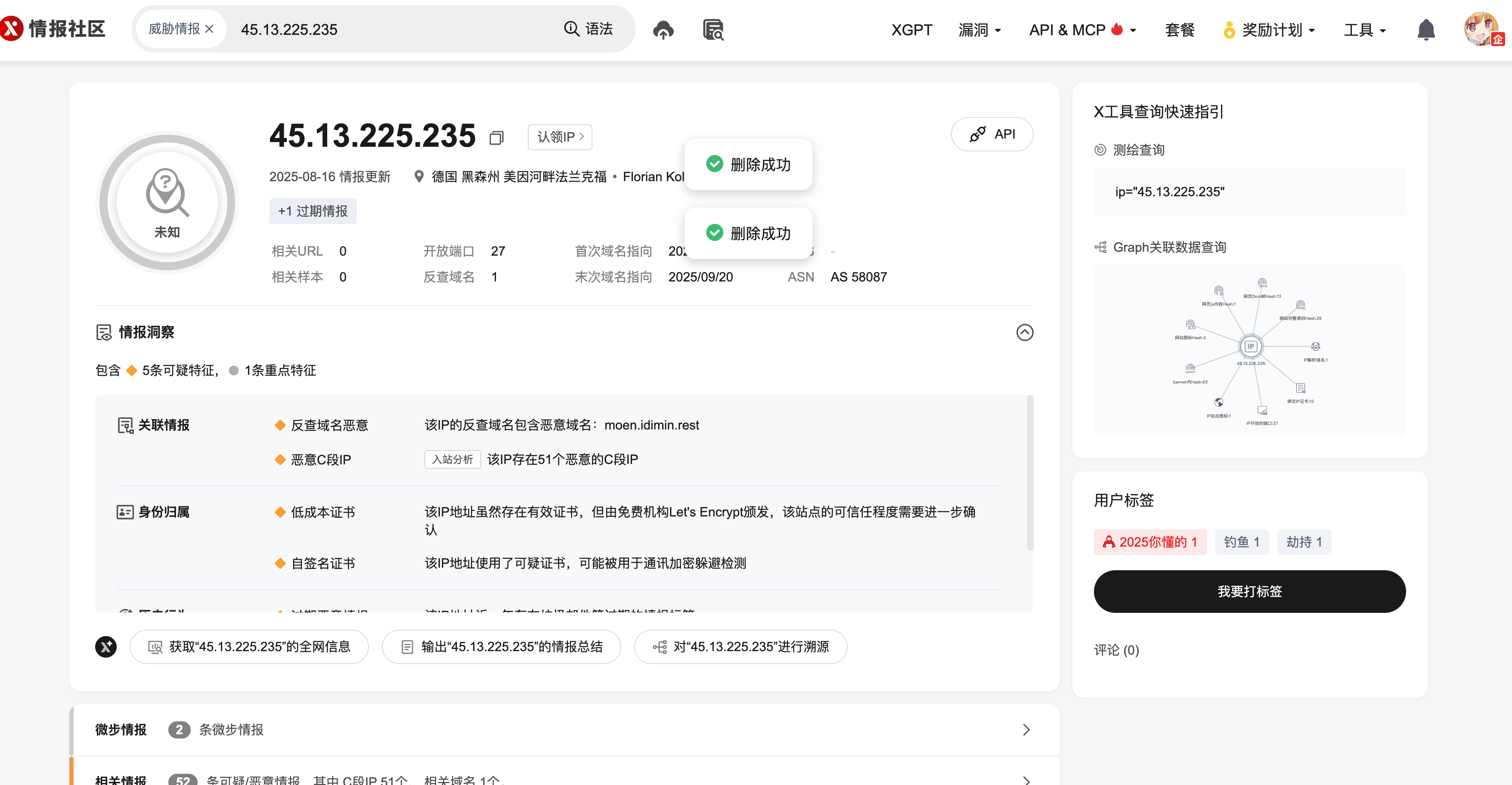
Task: Click the 入站分析 tag button
Action: pos(452,459)
